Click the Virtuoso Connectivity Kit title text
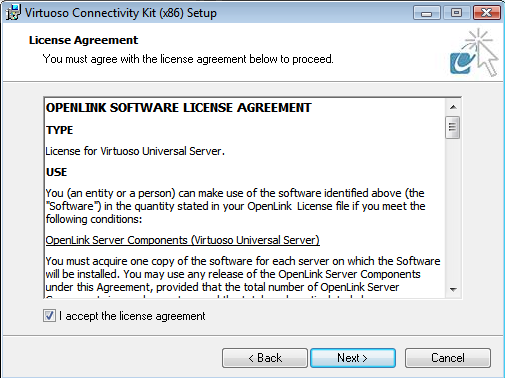Image resolution: width=505 pixels, height=378 pixels. tap(121, 13)
